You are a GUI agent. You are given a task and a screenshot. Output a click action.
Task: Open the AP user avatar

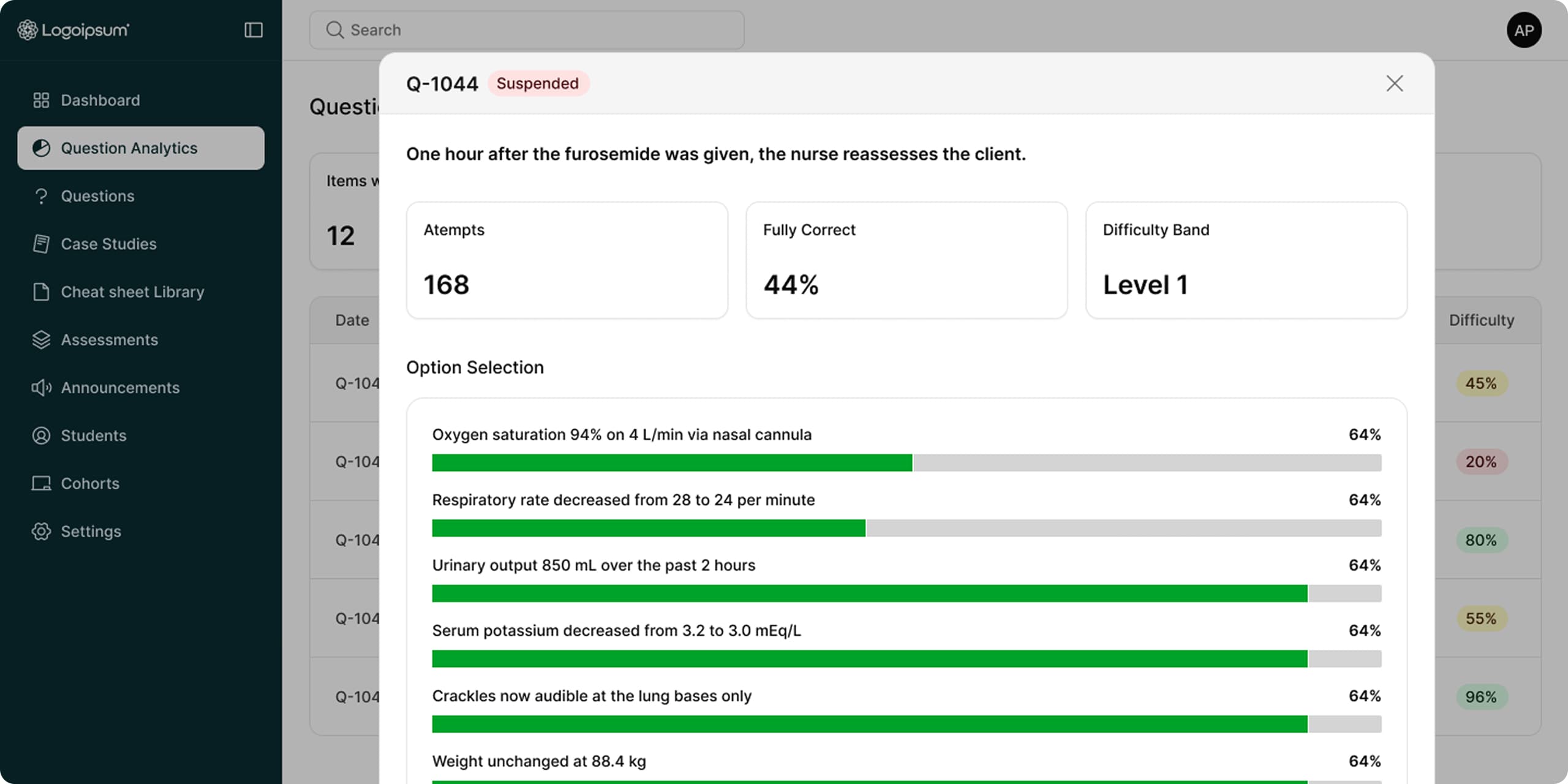[x=1524, y=30]
